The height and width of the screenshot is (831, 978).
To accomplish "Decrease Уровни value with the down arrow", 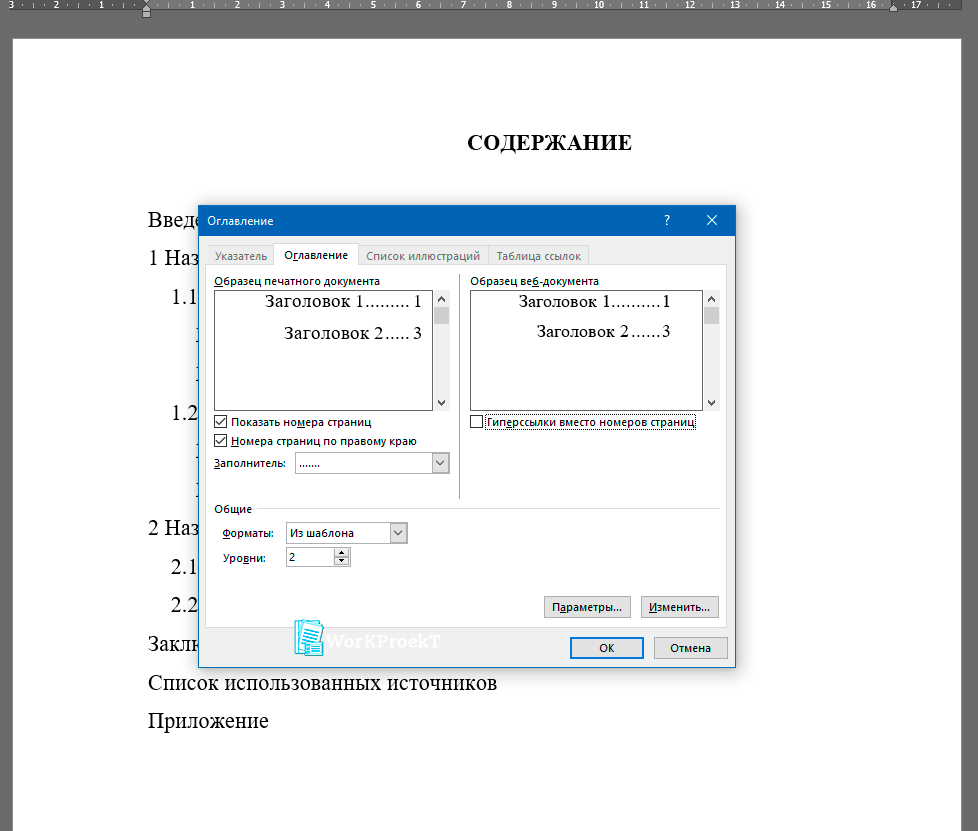I will [342, 562].
